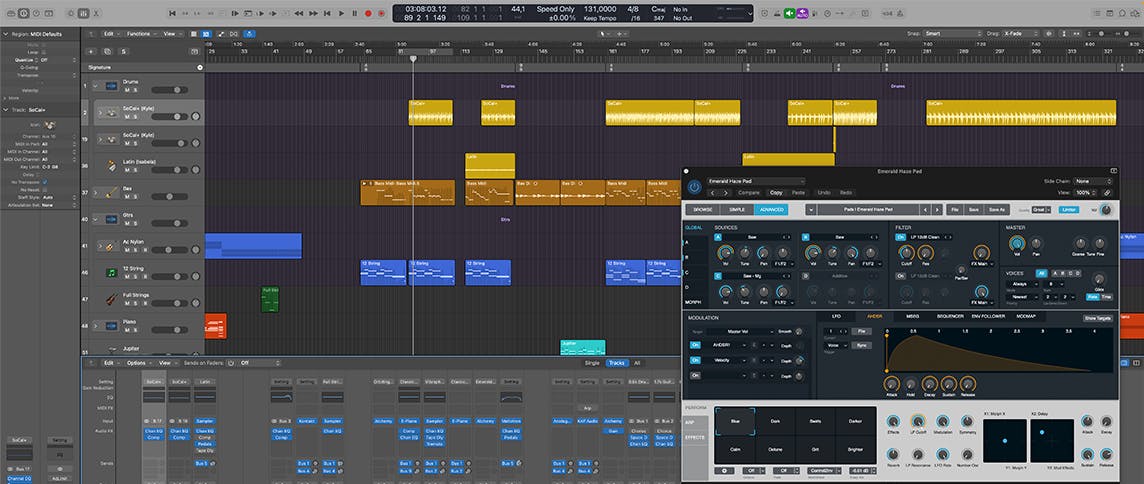Click the Forward transport button
The image size is (1144, 484).
[313, 13]
